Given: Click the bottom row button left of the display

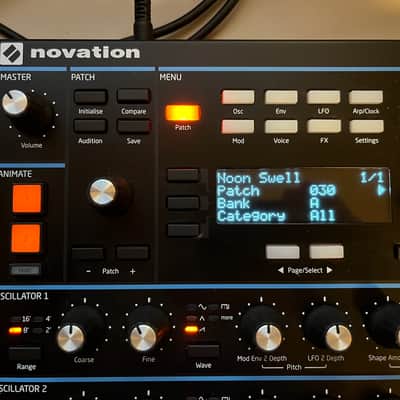Looking at the screenshot, I should point(183,230).
